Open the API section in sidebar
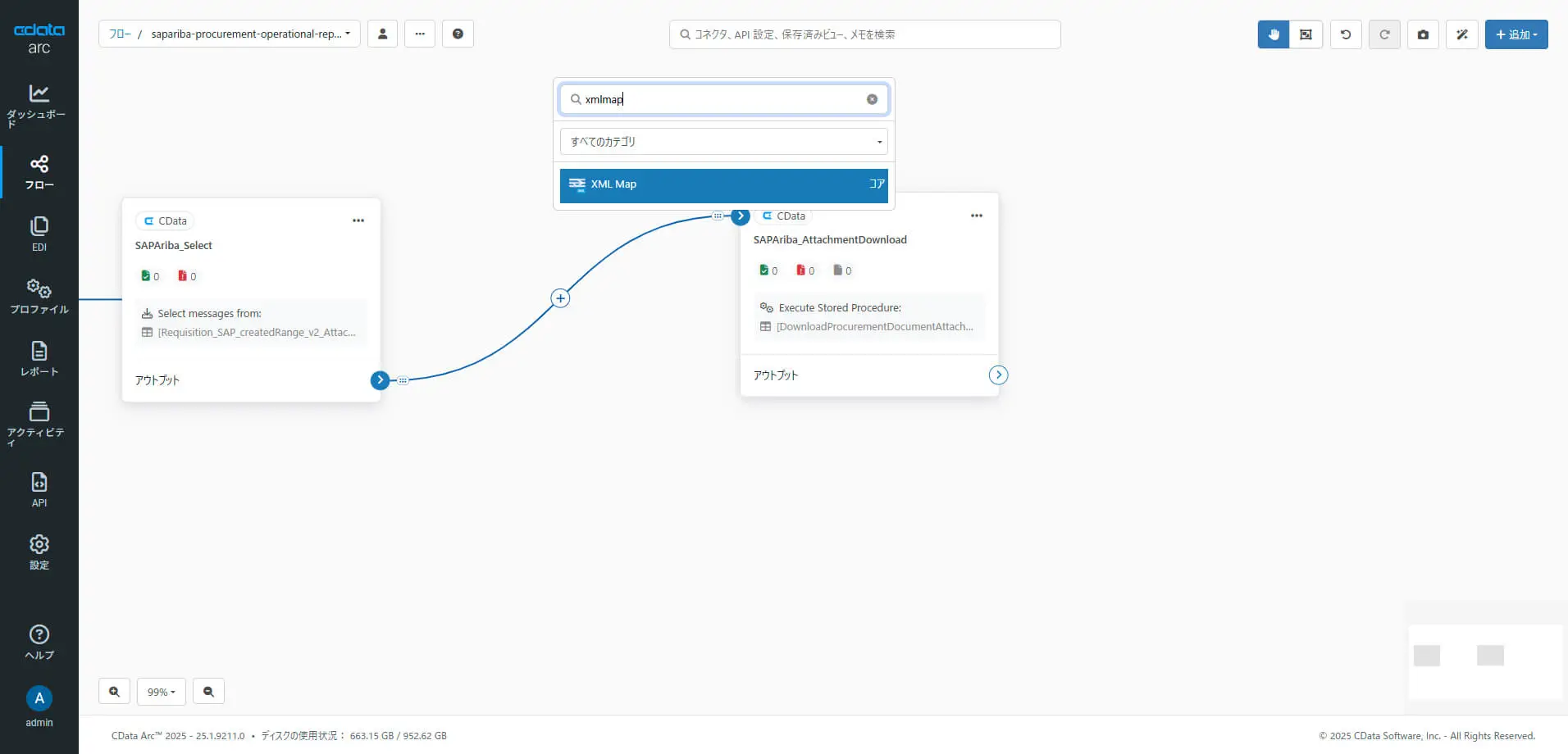 coord(39,490)
